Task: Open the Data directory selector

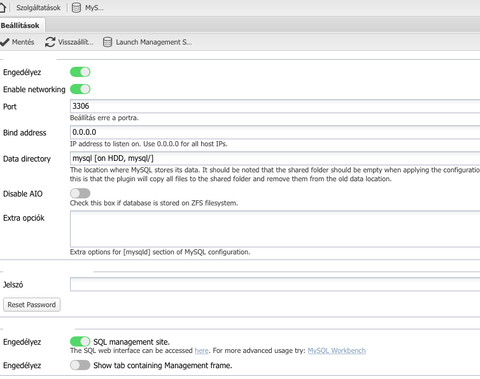Action: 275,158
